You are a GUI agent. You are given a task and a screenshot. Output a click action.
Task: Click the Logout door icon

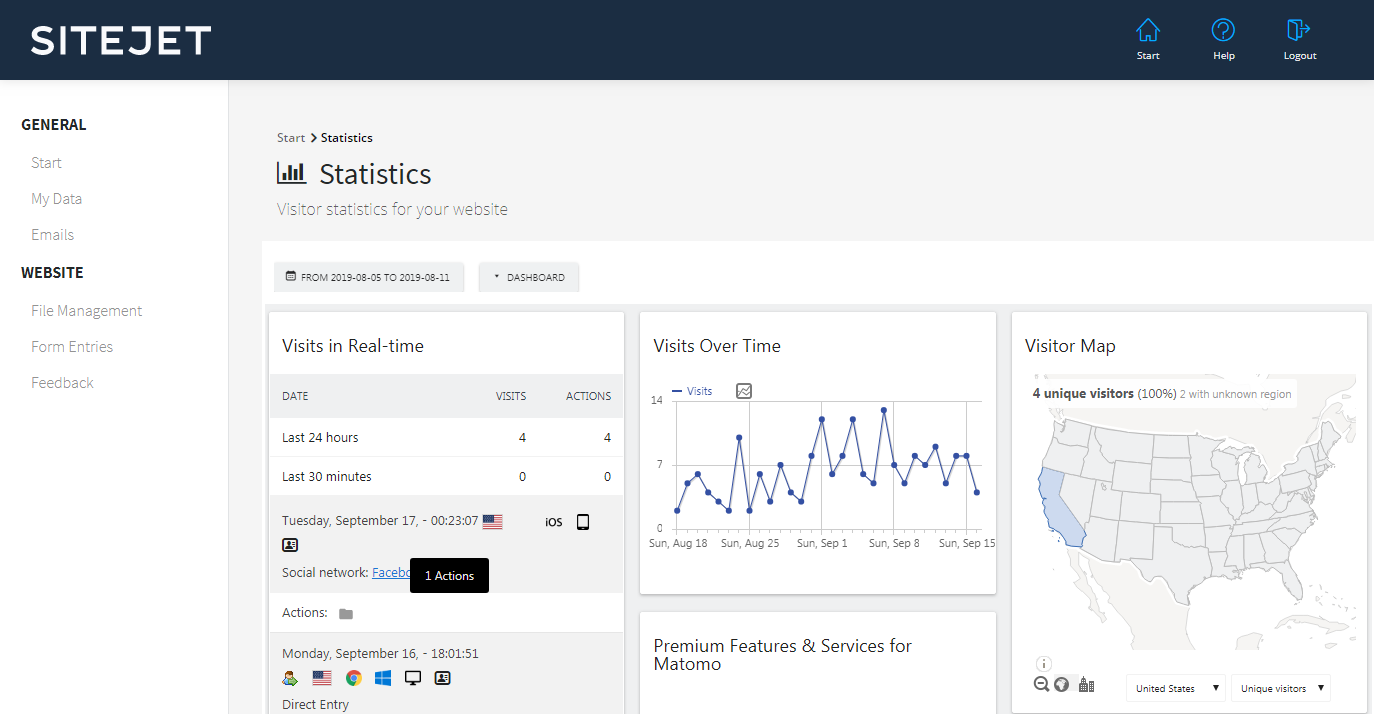(1299, 31)
